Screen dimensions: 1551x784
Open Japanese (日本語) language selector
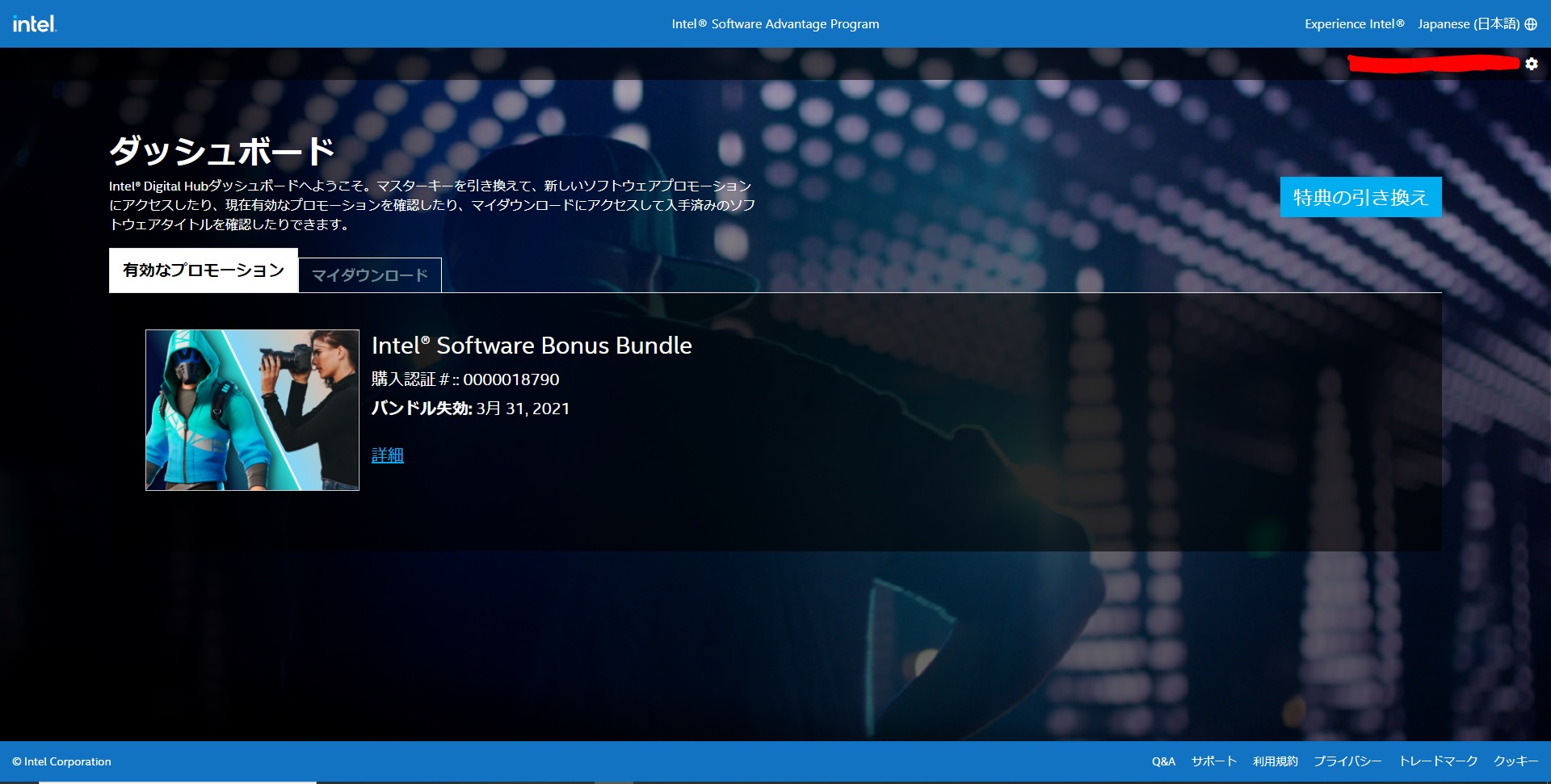[1469, 24]
